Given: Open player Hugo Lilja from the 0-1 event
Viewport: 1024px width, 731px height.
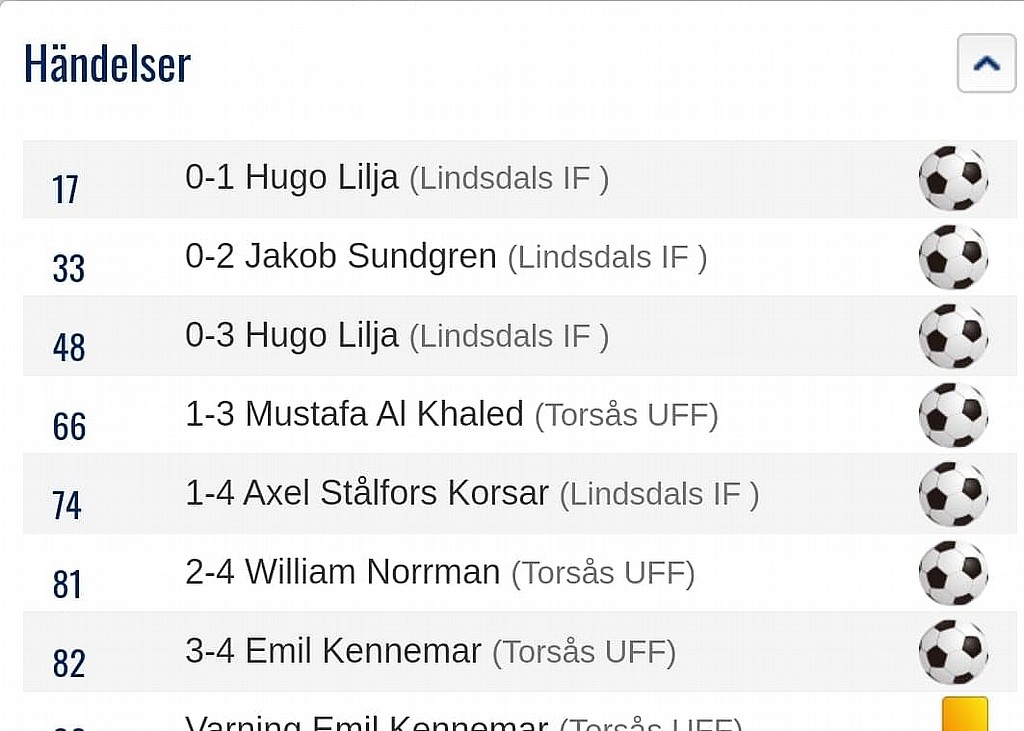Looking at the screenshot, I should 322,177.
